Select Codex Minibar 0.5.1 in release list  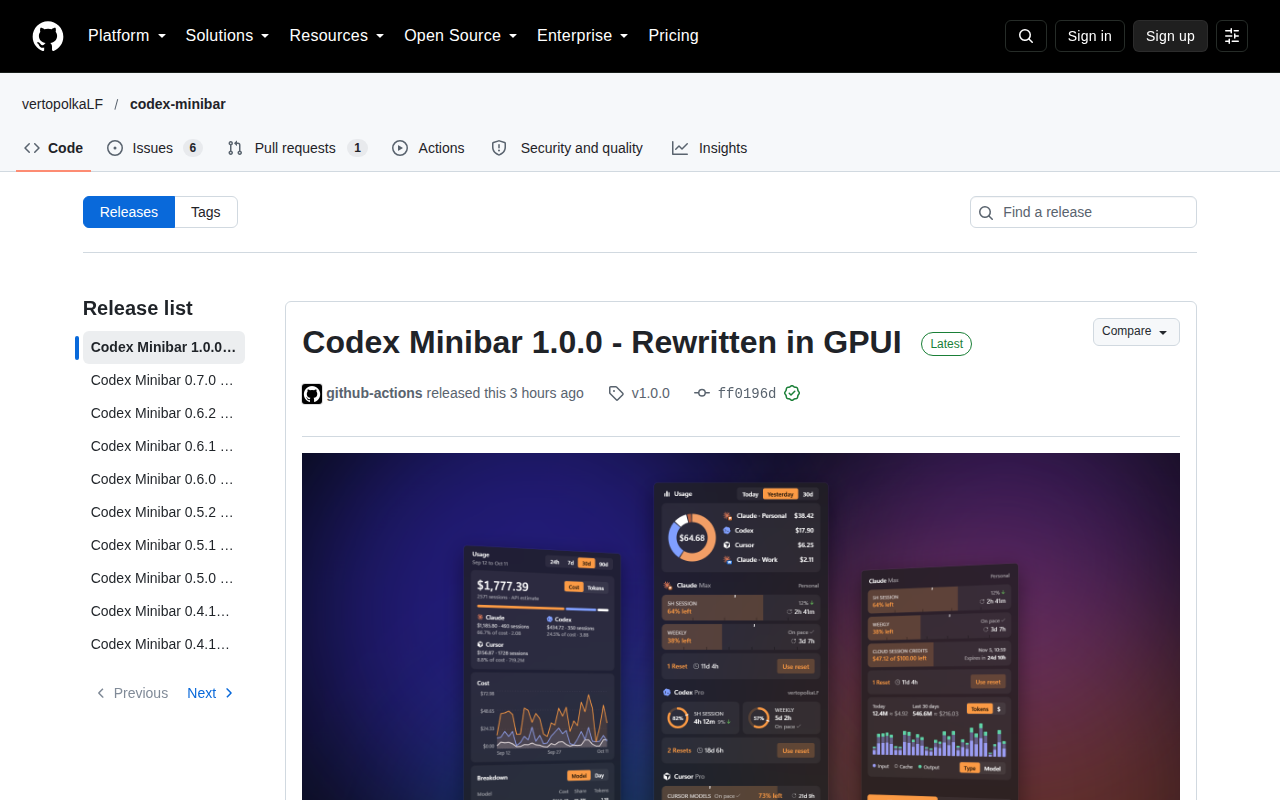[x=164, y=545]
